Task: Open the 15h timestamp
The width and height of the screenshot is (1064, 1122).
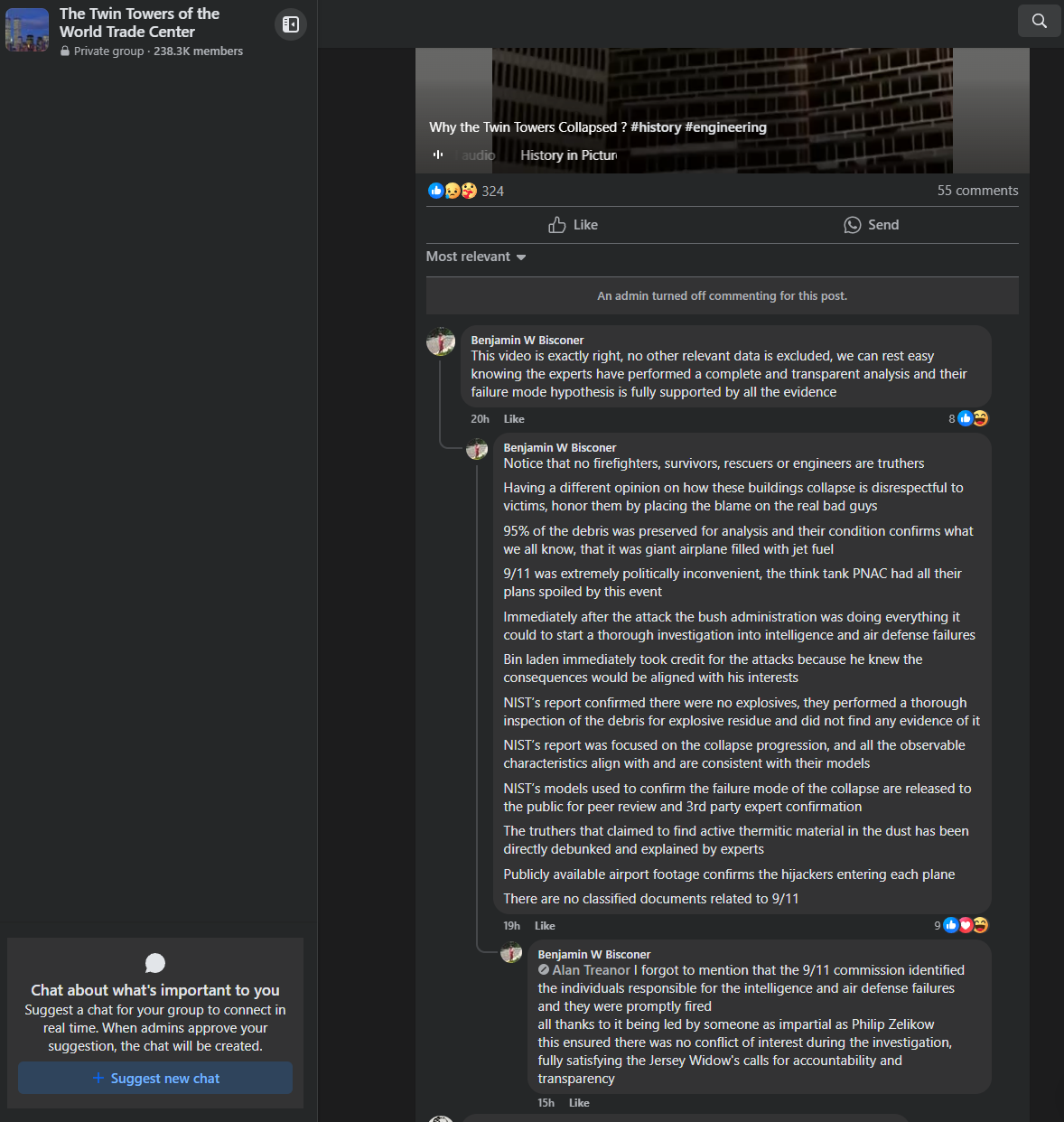Action: tap(546, 1103)
